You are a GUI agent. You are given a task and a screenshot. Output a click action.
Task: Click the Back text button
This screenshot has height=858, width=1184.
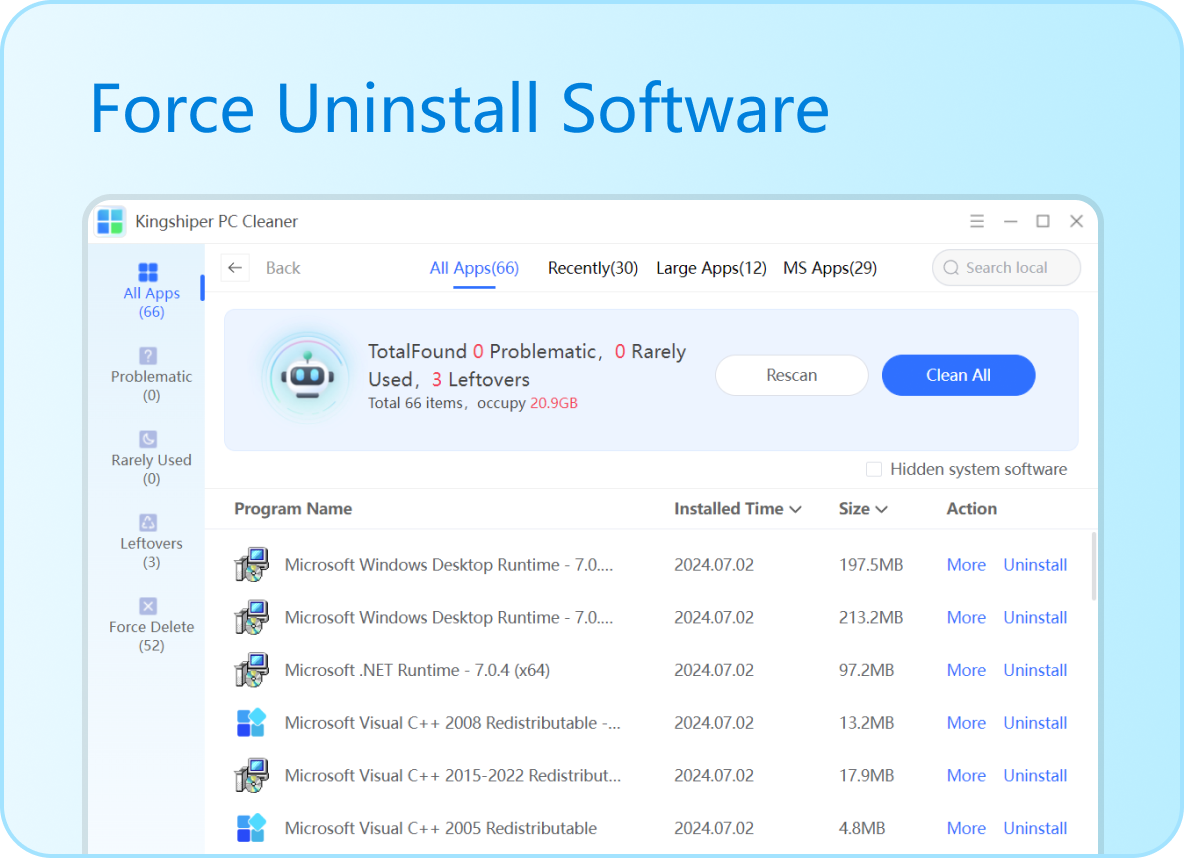pyautogui.click(x=282, y=267)
